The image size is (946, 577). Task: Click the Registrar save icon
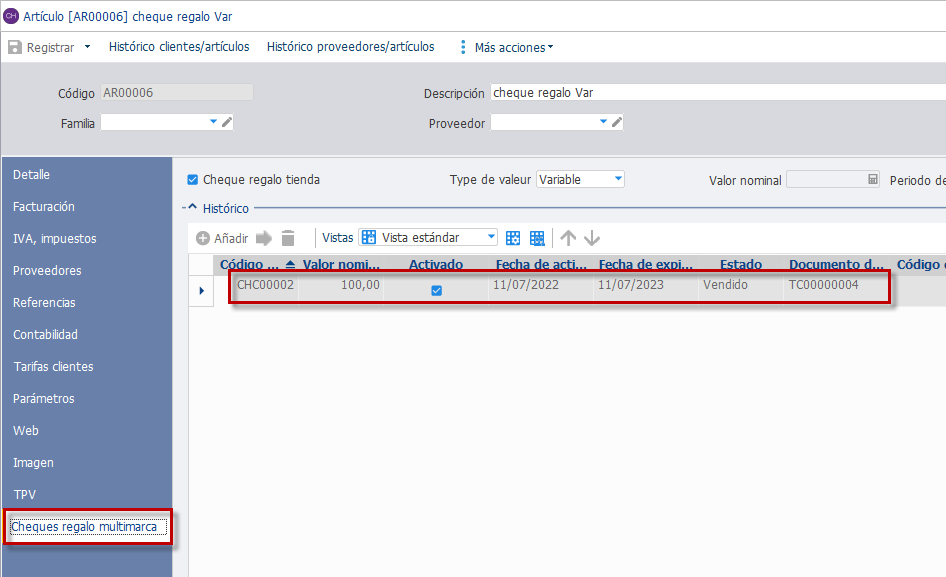[14, 47]
